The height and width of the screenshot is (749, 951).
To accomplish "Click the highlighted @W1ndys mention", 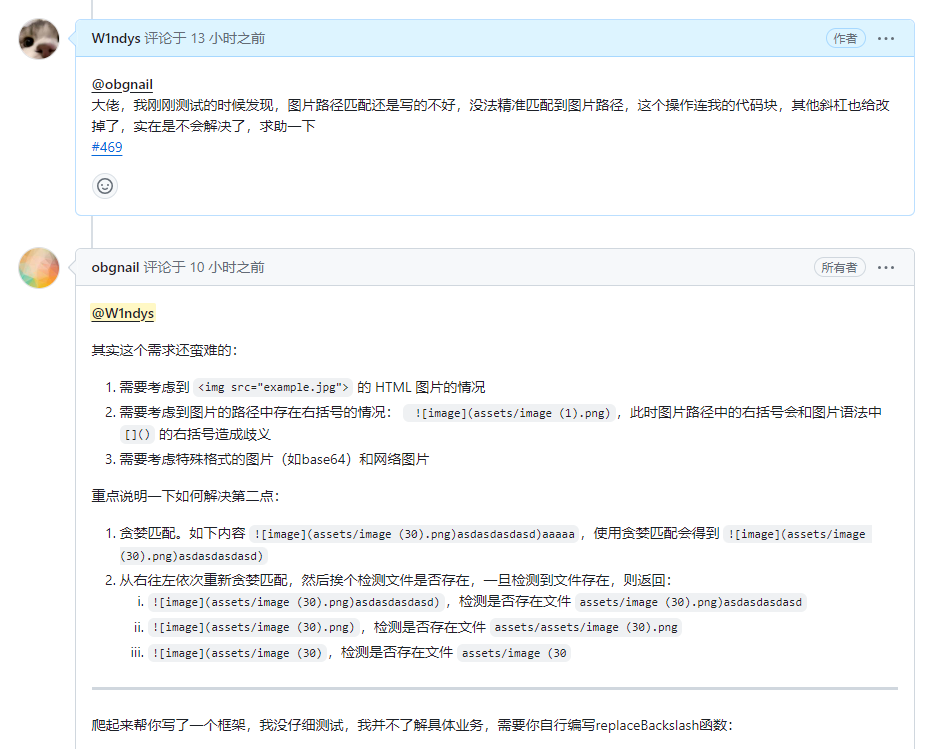I will tap(123, 314).
